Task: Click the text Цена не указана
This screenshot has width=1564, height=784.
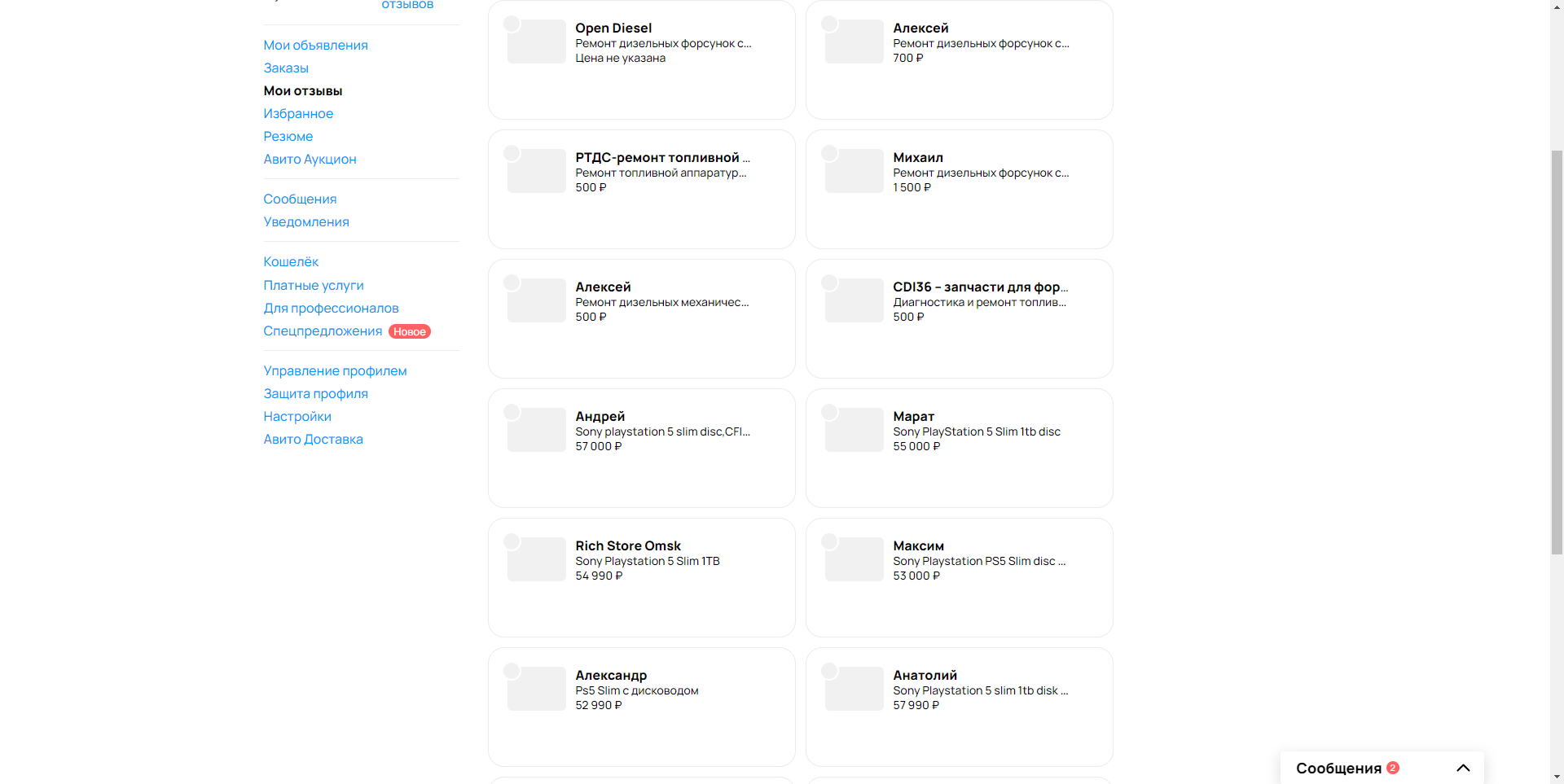Action: pyautogui.click(x=621, y=59)
